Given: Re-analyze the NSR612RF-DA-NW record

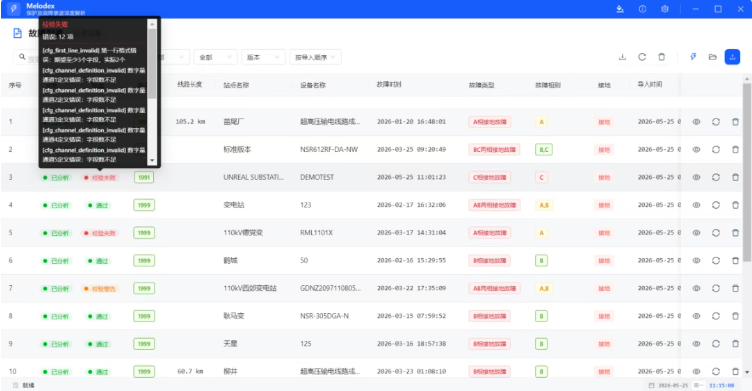Looking at the screenshot, I should pos(716,150).
